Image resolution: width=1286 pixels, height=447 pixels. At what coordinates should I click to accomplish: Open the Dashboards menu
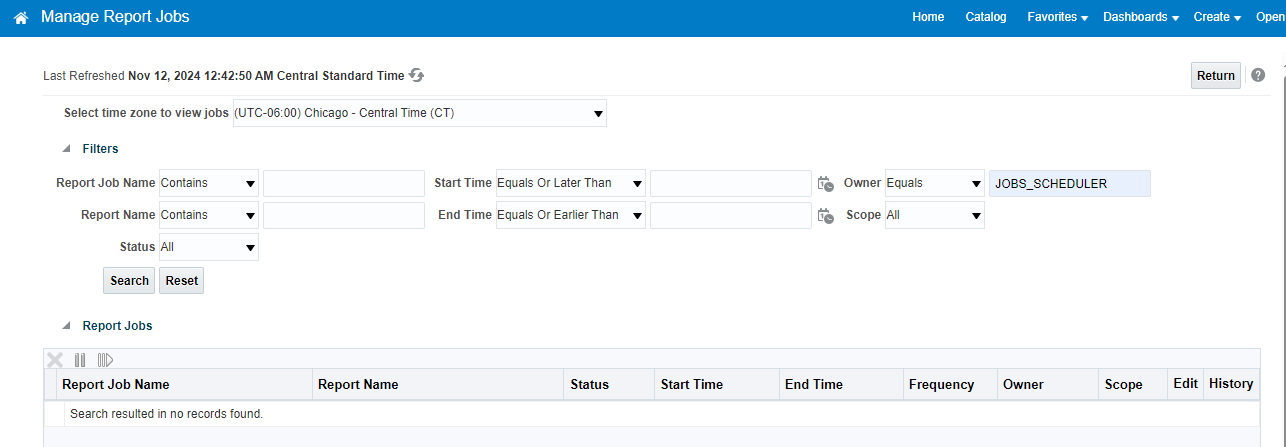pos(1141,17)
